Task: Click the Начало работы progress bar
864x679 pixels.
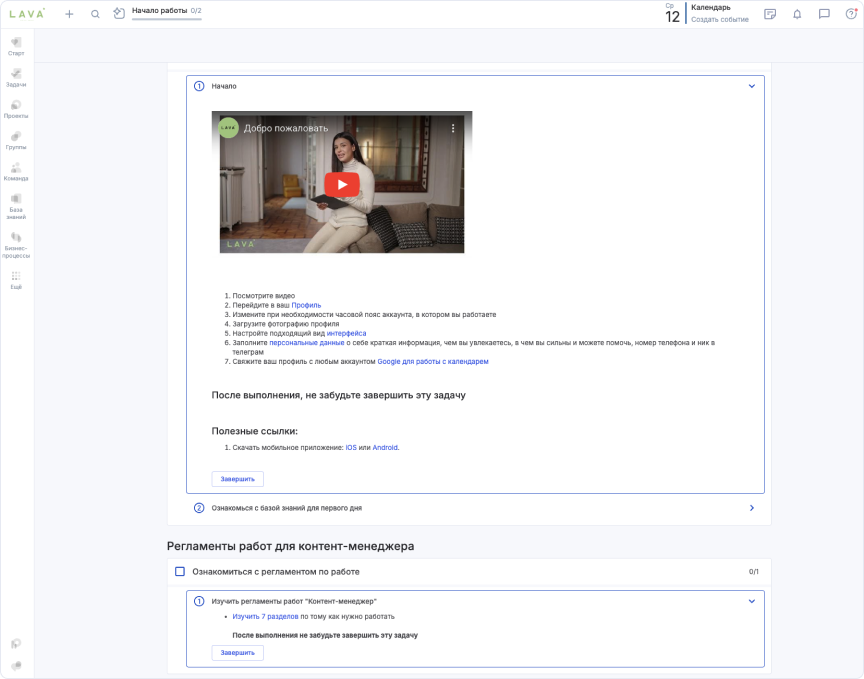Action: pyautogui.click(x=167, y=19)
